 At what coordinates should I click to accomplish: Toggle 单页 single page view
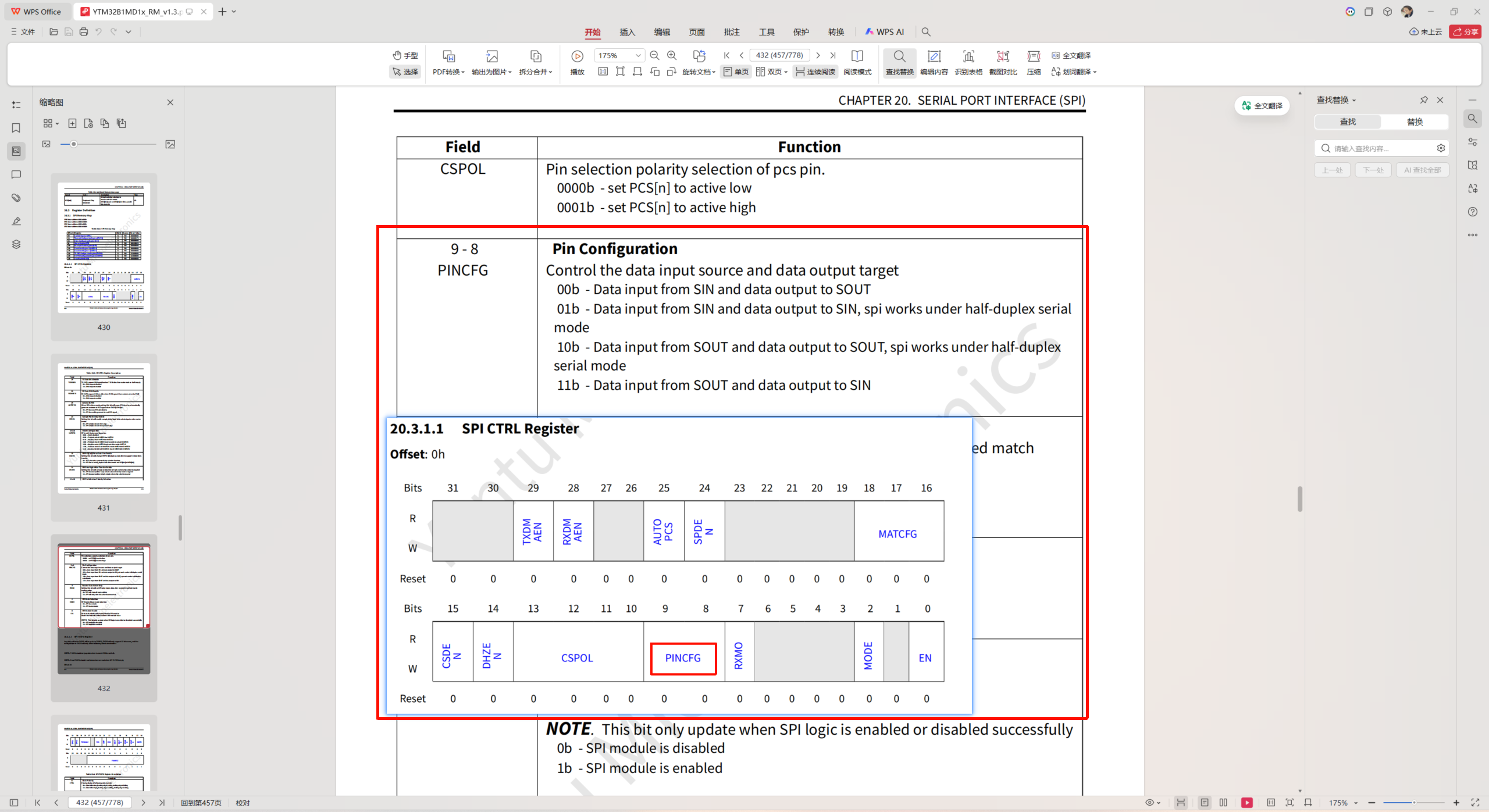tap(736, 72)
